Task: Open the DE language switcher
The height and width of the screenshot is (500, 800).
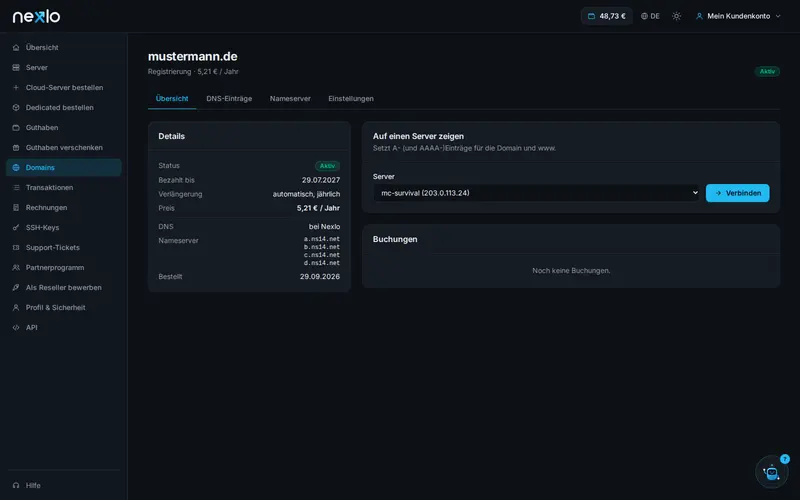Action: [x=651, y=16]
